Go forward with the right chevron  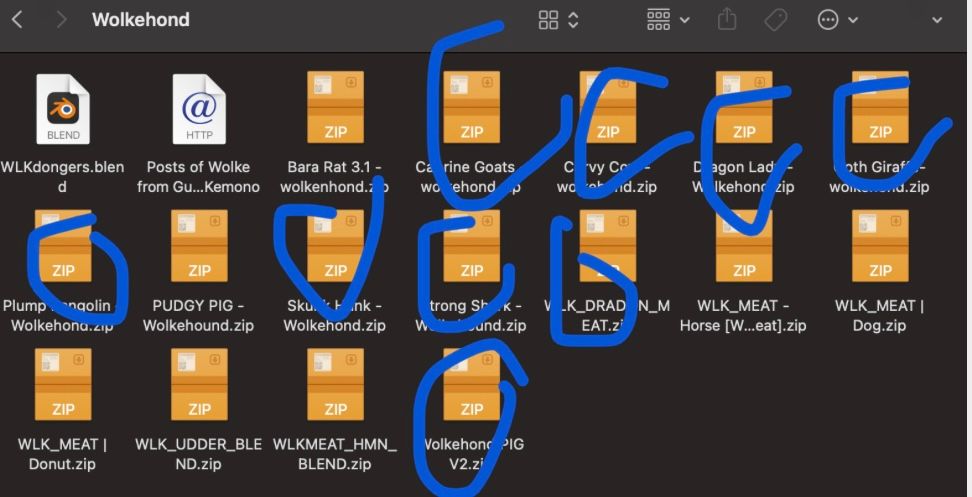[61, 20]
